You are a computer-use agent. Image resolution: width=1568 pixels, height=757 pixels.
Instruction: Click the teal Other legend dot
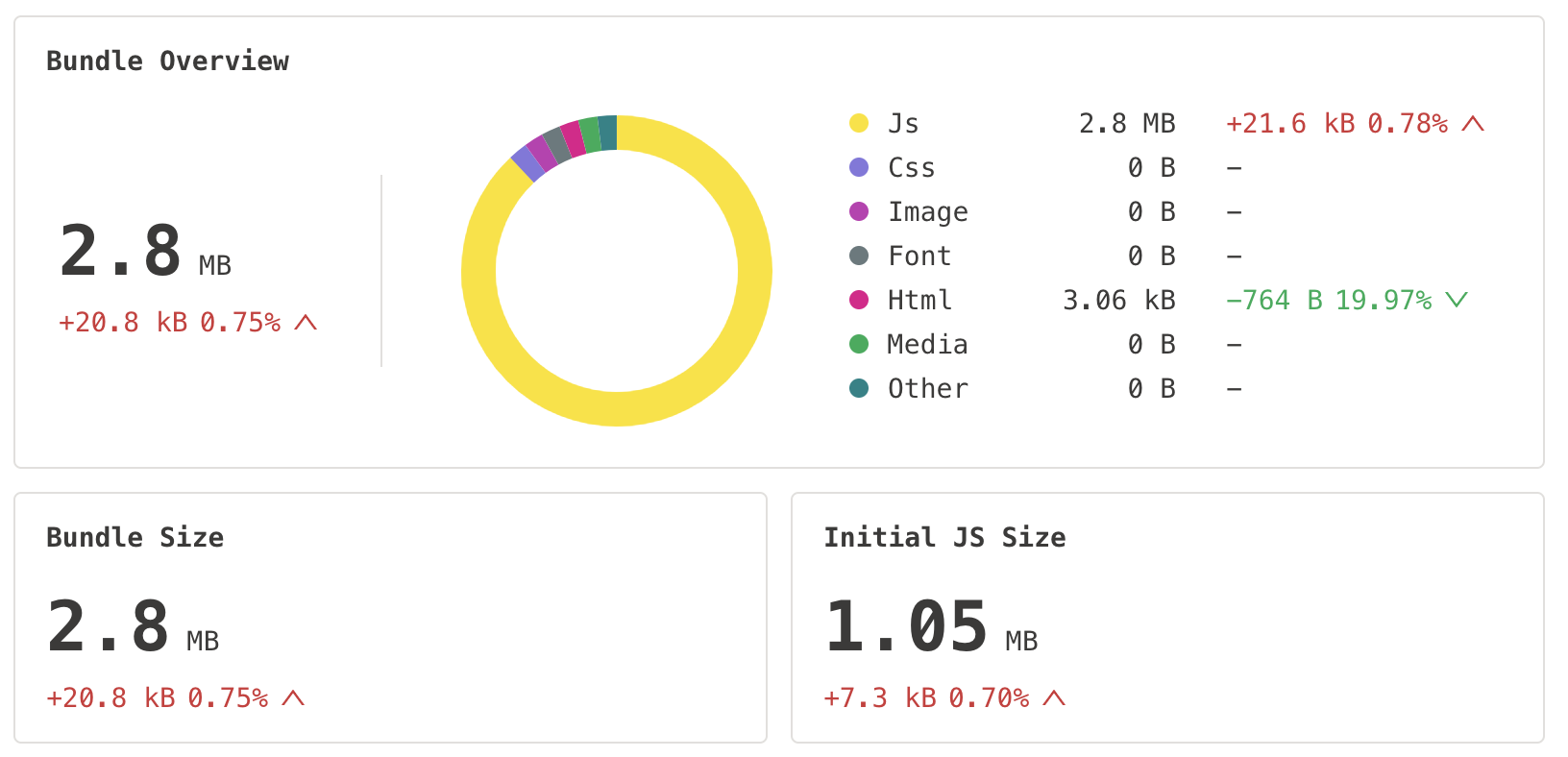pos(859,388)
